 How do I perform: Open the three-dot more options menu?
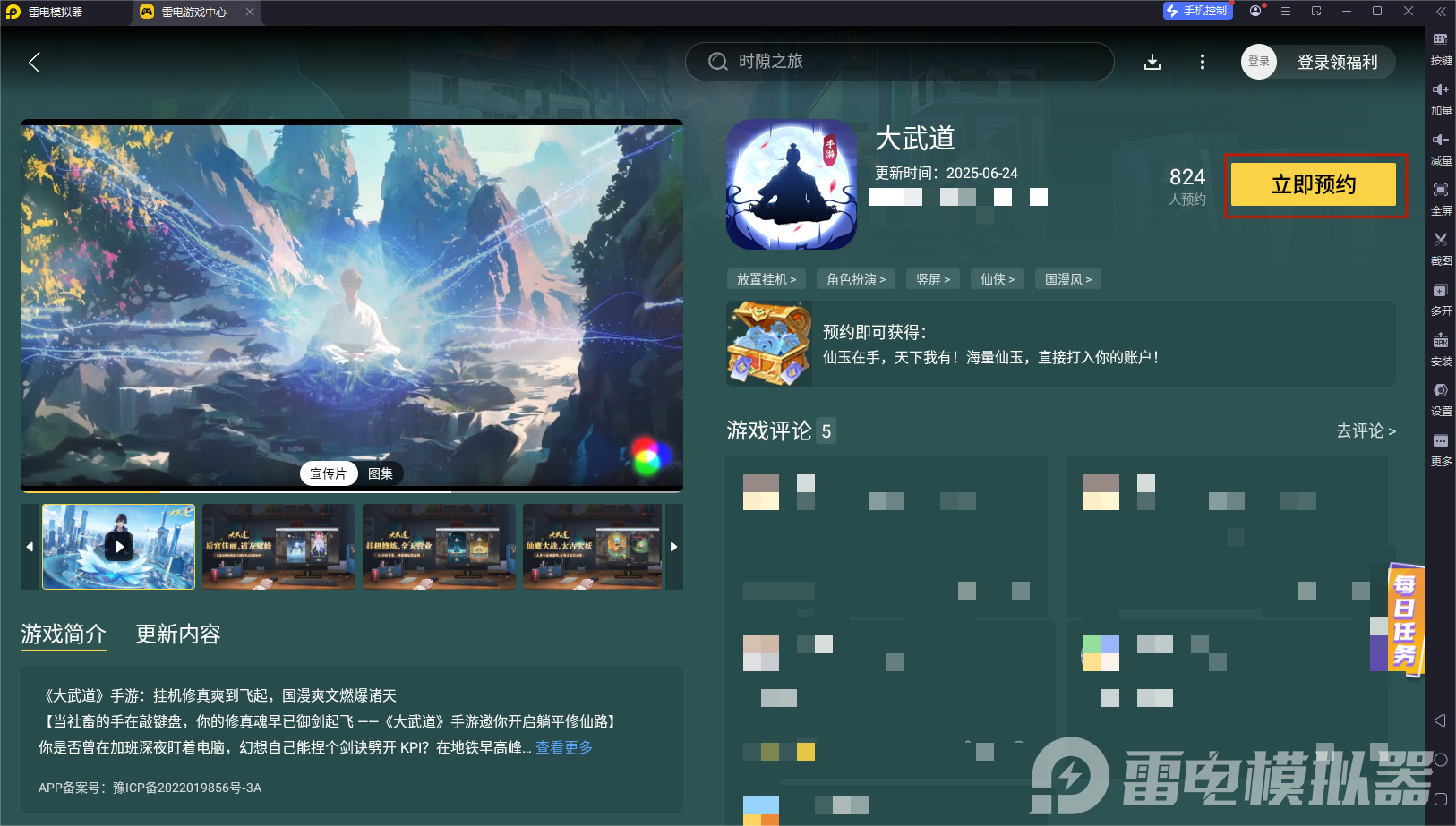(x=1202, y=62)
